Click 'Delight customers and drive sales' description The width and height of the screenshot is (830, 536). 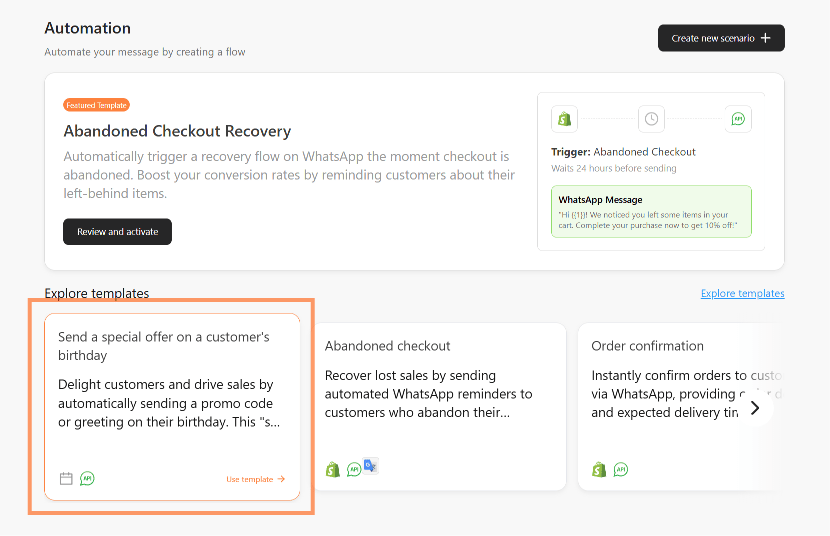pyautogui.click(x=169, y=403)
